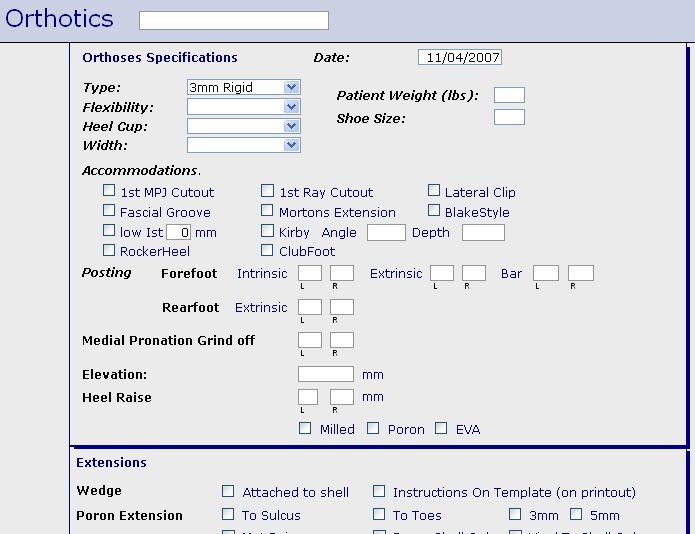Click the Shoe Size input field
The image size is (695, 534).
coord(509,117)
